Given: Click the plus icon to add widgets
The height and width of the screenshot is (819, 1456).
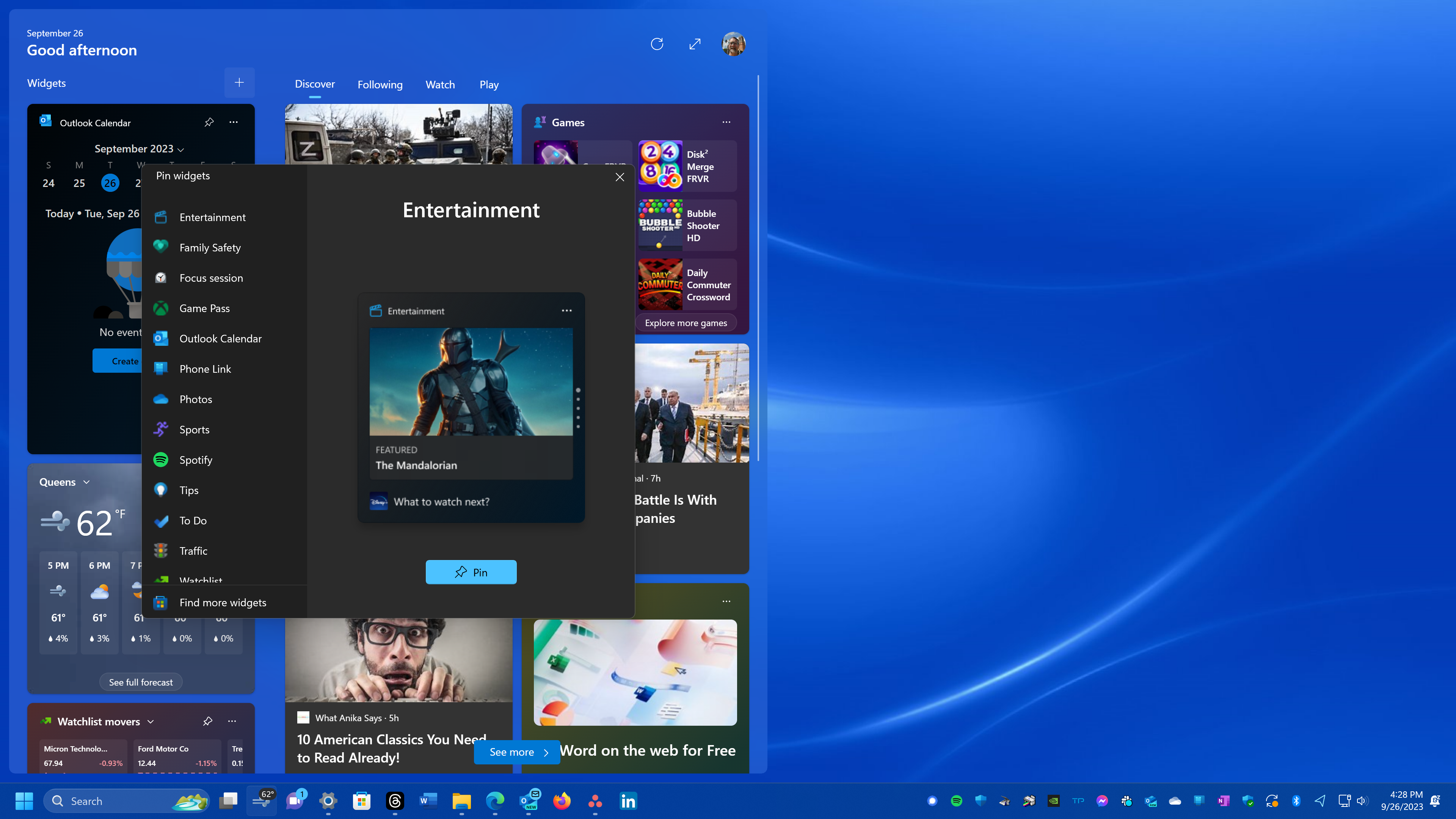Looking at the screenshot, I should click(x=239, y=83).
